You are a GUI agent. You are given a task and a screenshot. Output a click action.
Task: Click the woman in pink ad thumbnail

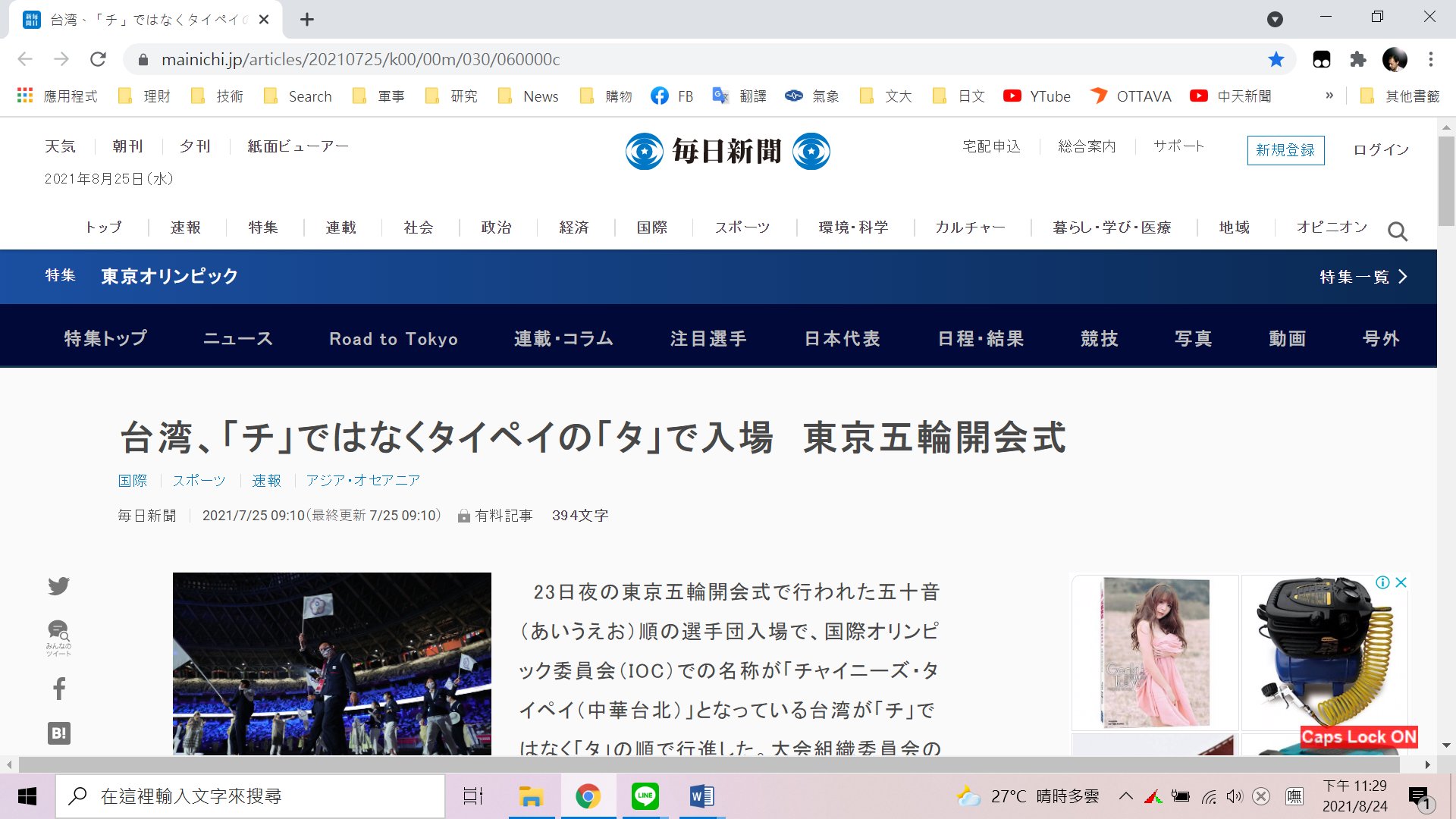click(x=1155, y=653)
